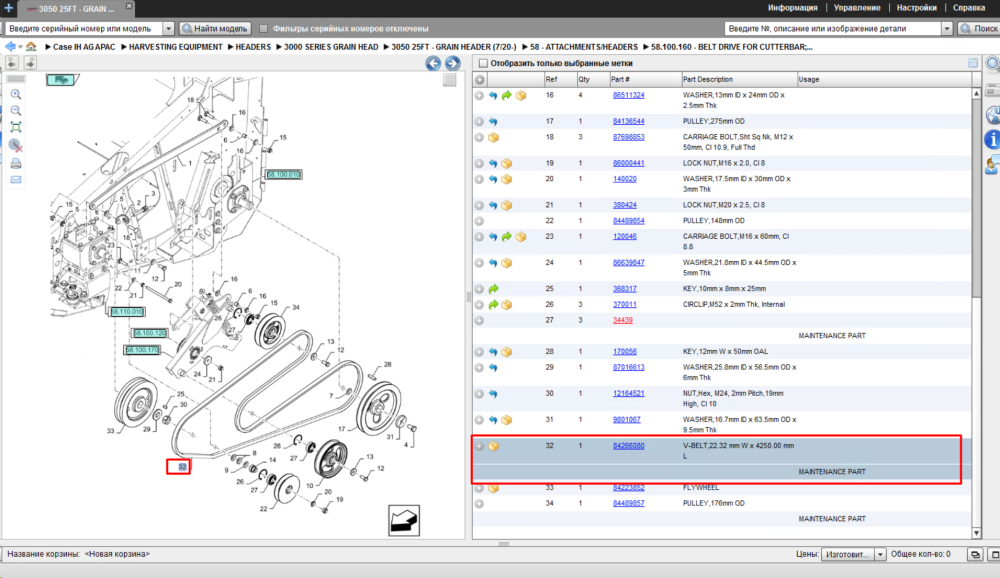Go to 3000 SERIES GRAIN HEAD breadcrumb
This screenshot has height=578, width=1000.
pos(331,47)
